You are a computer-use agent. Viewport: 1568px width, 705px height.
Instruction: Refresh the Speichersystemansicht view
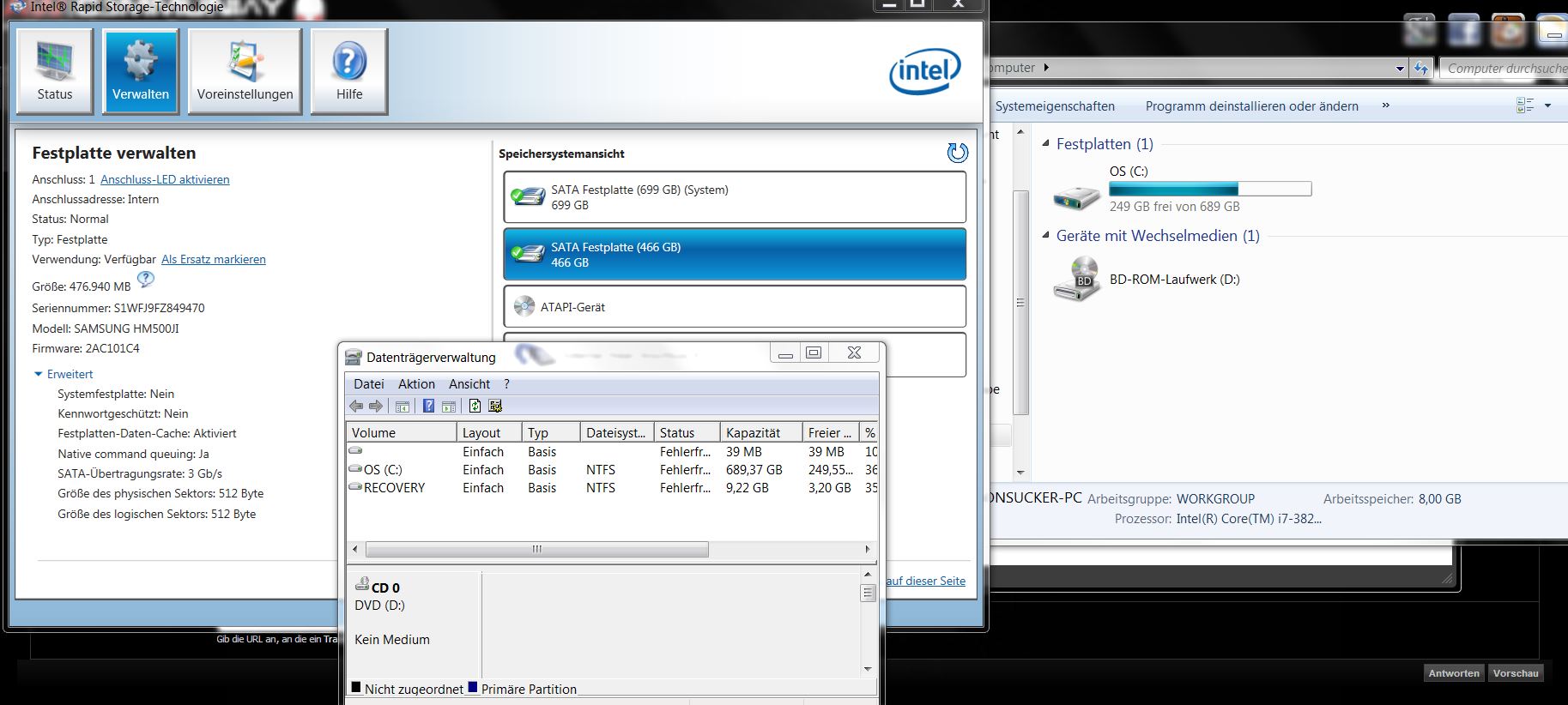coord(957,153)
